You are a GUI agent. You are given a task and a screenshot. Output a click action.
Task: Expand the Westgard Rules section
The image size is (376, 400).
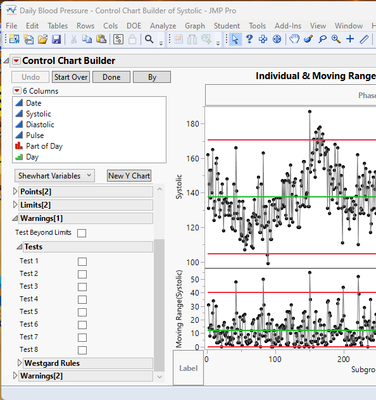(19, 363)
